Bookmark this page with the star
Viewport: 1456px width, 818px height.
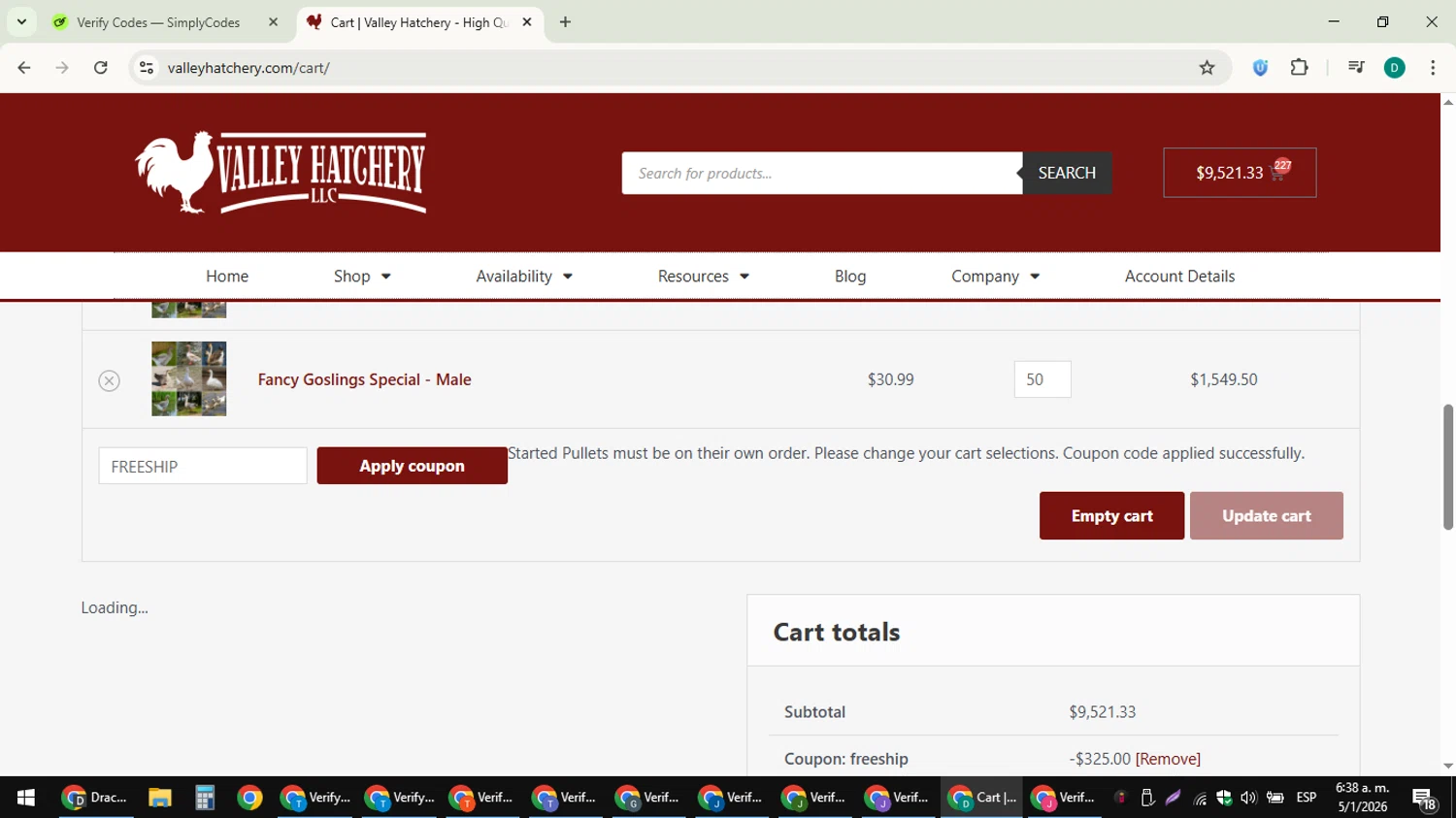(x=1207, y=68)
